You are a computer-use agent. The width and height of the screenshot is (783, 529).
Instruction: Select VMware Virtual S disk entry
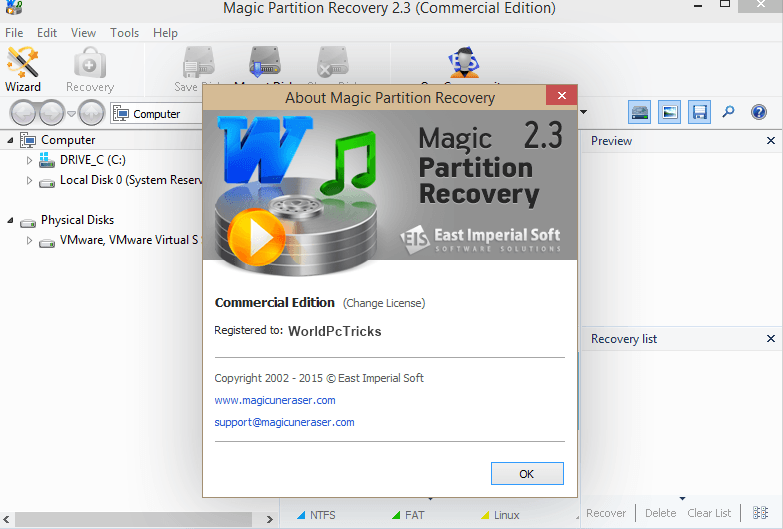(129, 240)
